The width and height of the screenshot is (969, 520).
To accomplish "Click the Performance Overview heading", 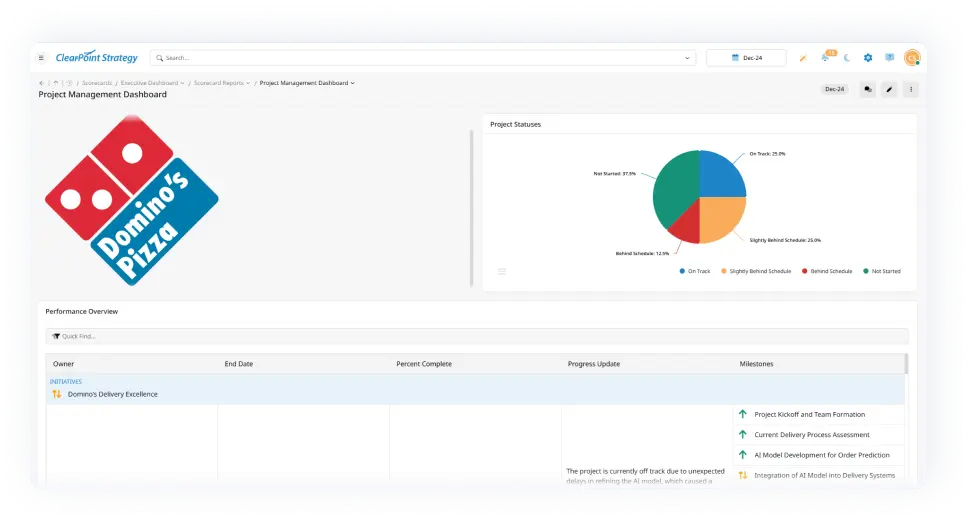I will click(82, 312).
